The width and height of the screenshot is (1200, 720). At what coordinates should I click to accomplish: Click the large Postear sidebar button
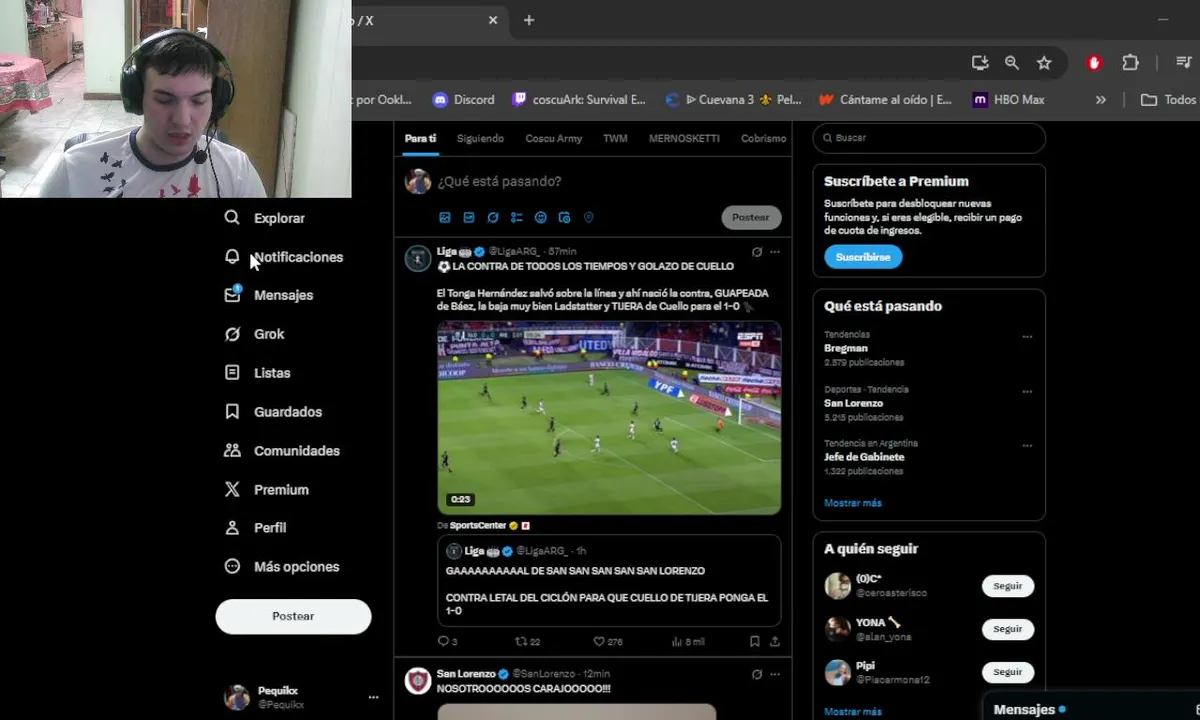tap(293, 616)
